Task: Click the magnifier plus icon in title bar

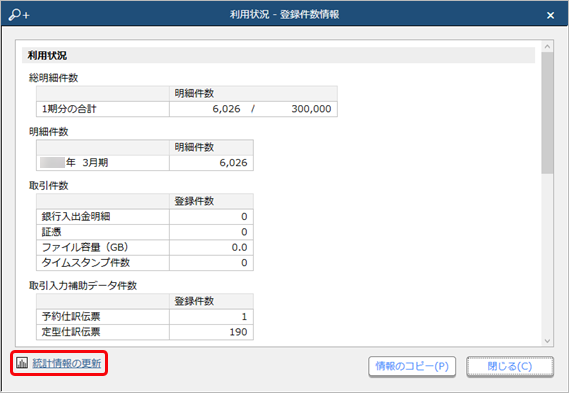Action: [19, 15]
